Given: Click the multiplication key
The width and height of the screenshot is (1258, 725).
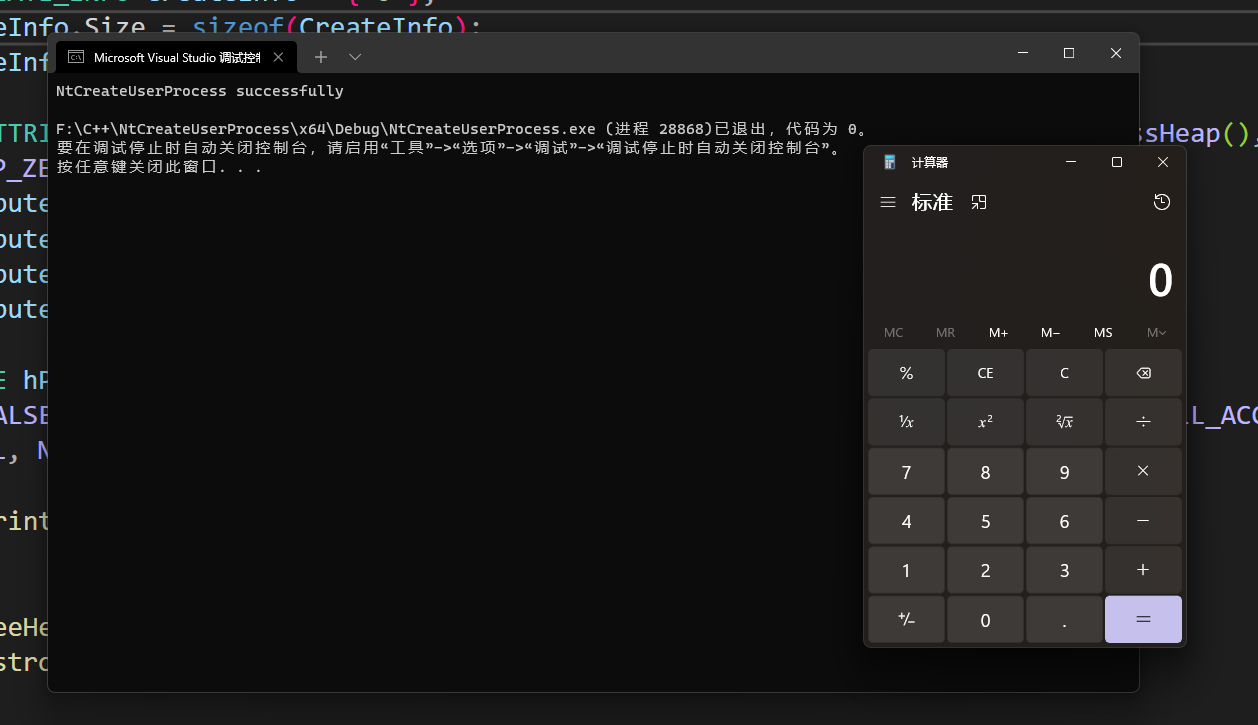Looking at the screenshot, I should (x=1143, y=471).
